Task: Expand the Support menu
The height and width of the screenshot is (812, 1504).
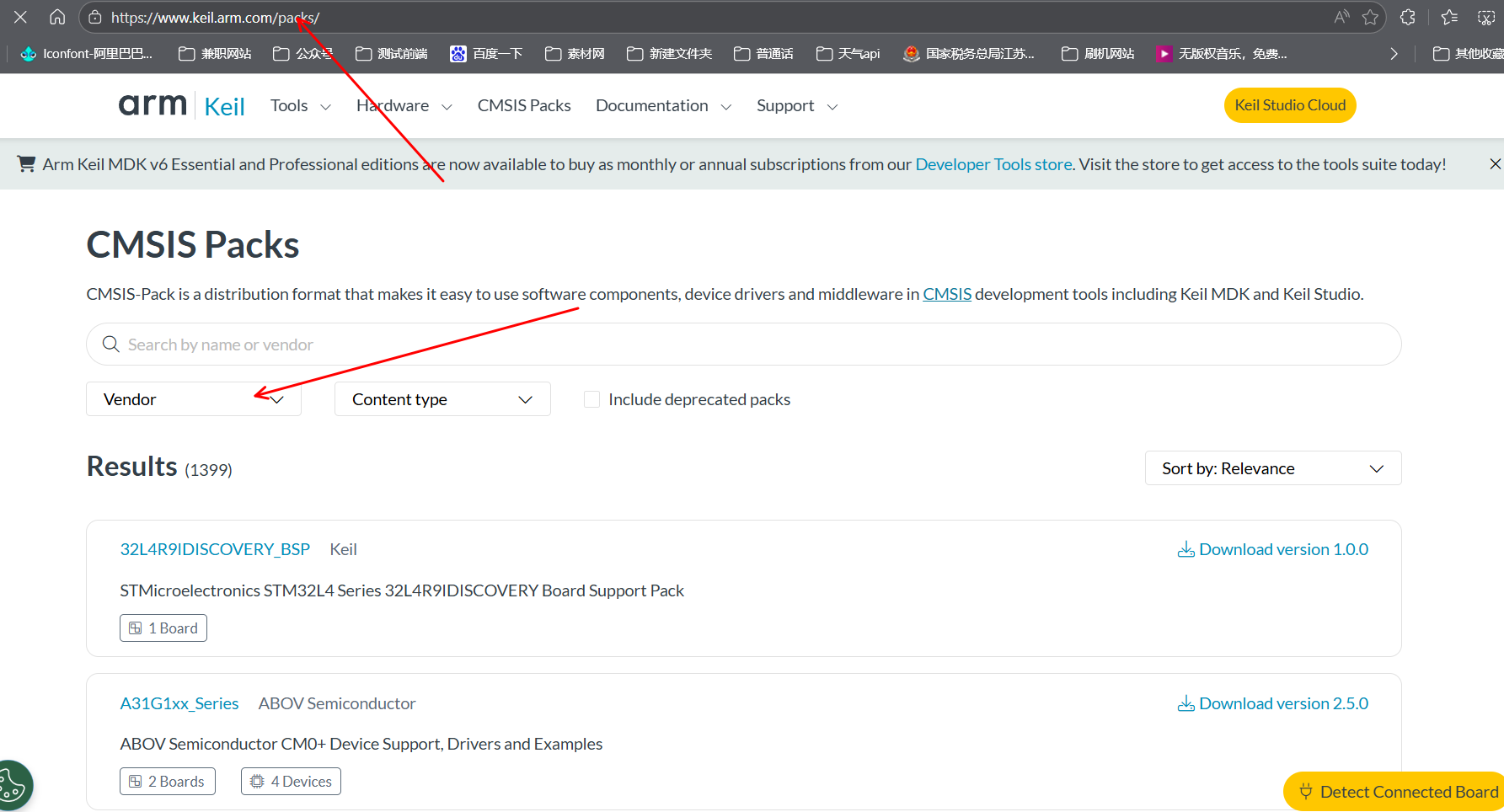Action: (797, 105)
